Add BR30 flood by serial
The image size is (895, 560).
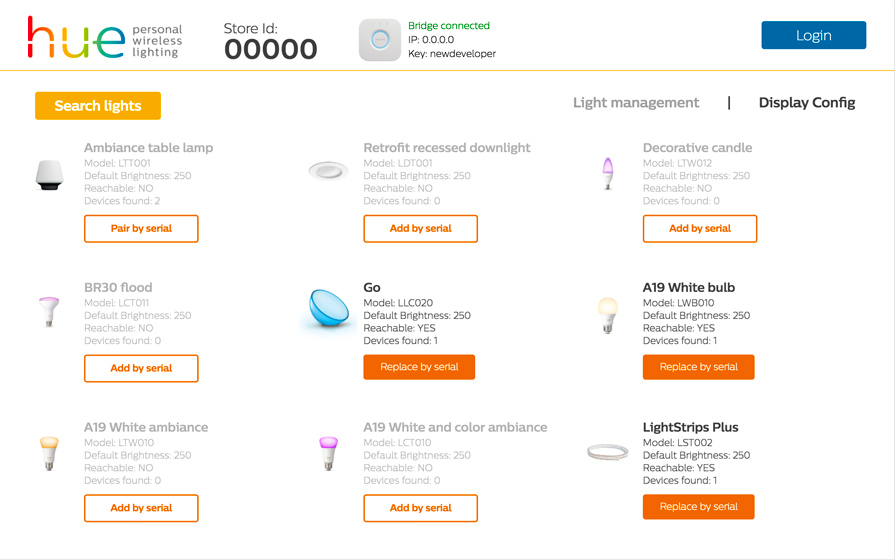pyautogui.click(x=141, y=368)
